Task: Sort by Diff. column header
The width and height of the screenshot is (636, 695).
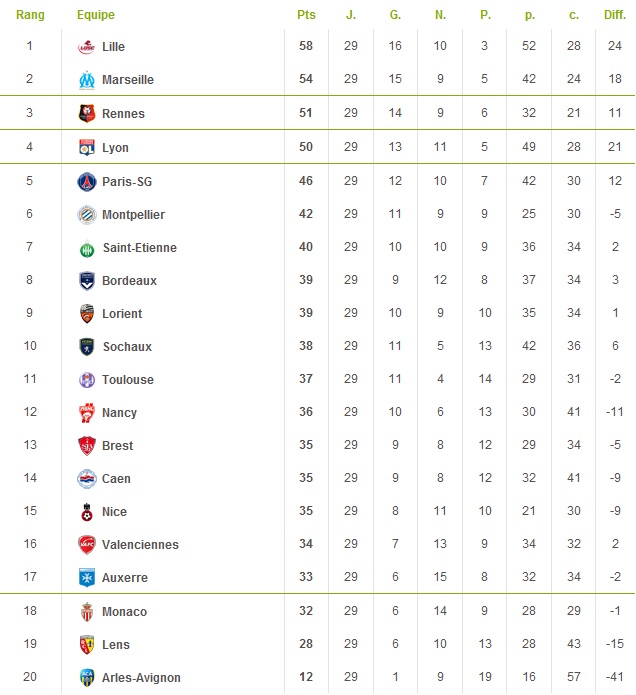Action: pyautogui.click(x=615, y=15)
